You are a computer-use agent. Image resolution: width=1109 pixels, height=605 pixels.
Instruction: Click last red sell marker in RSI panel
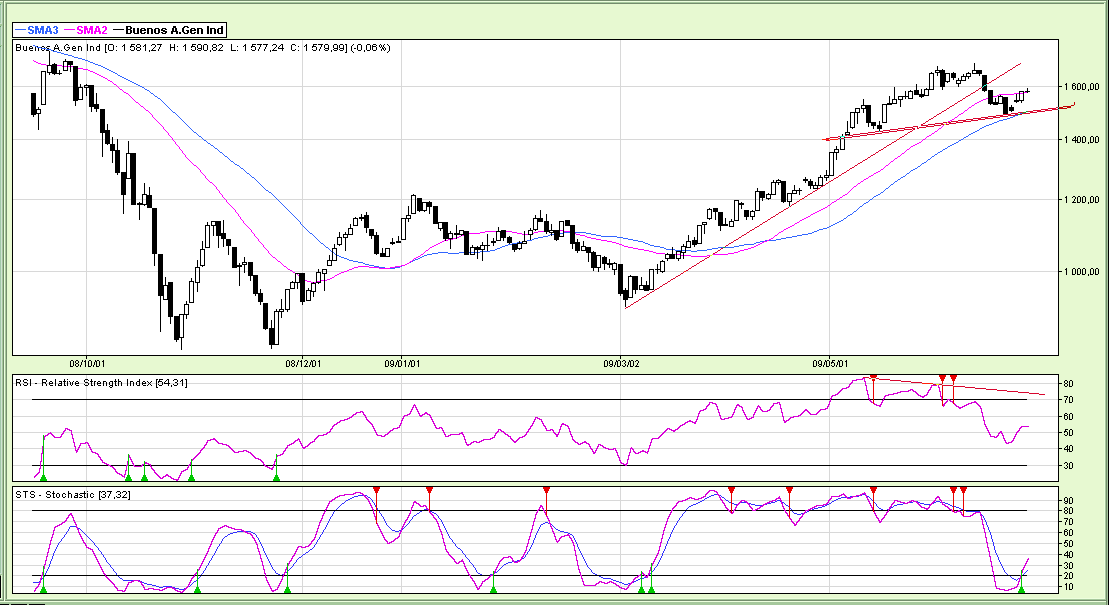[x=953, y=378]
